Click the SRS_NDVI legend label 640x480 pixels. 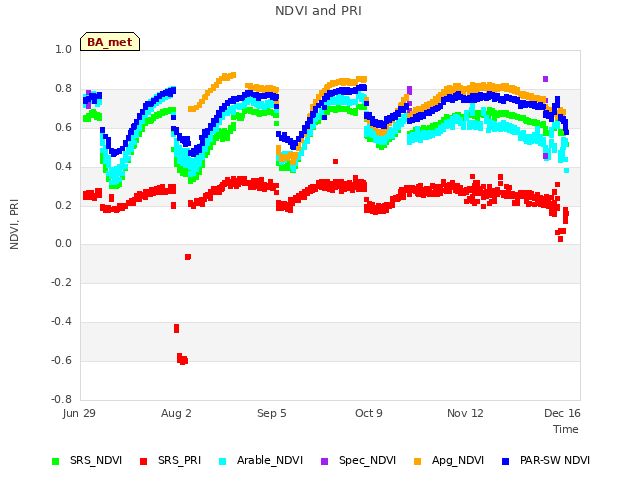[x=96, y=460]
